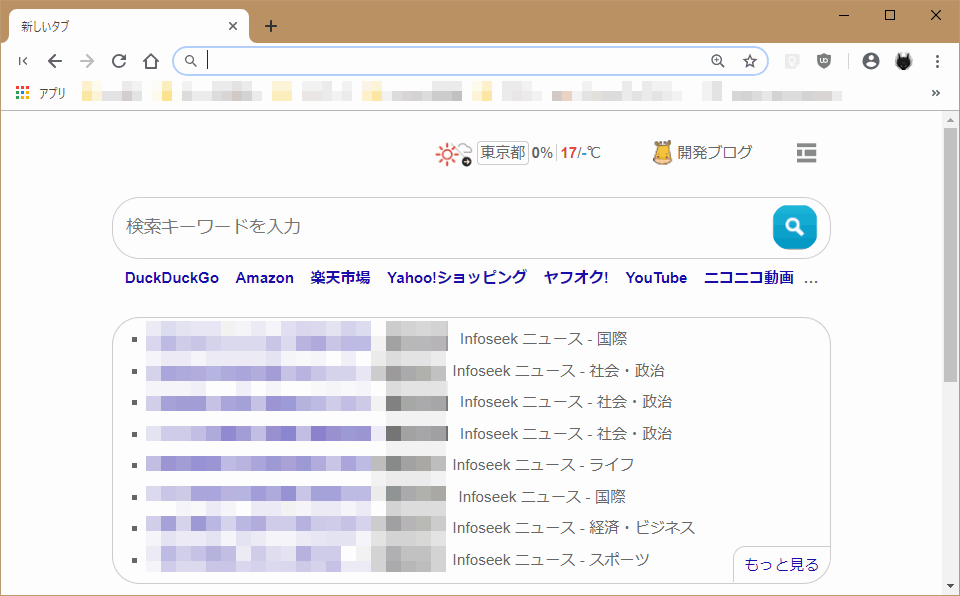Click the もっと見る link
The width and height of the screenshot is (960, 596).
tap(781, 565)
